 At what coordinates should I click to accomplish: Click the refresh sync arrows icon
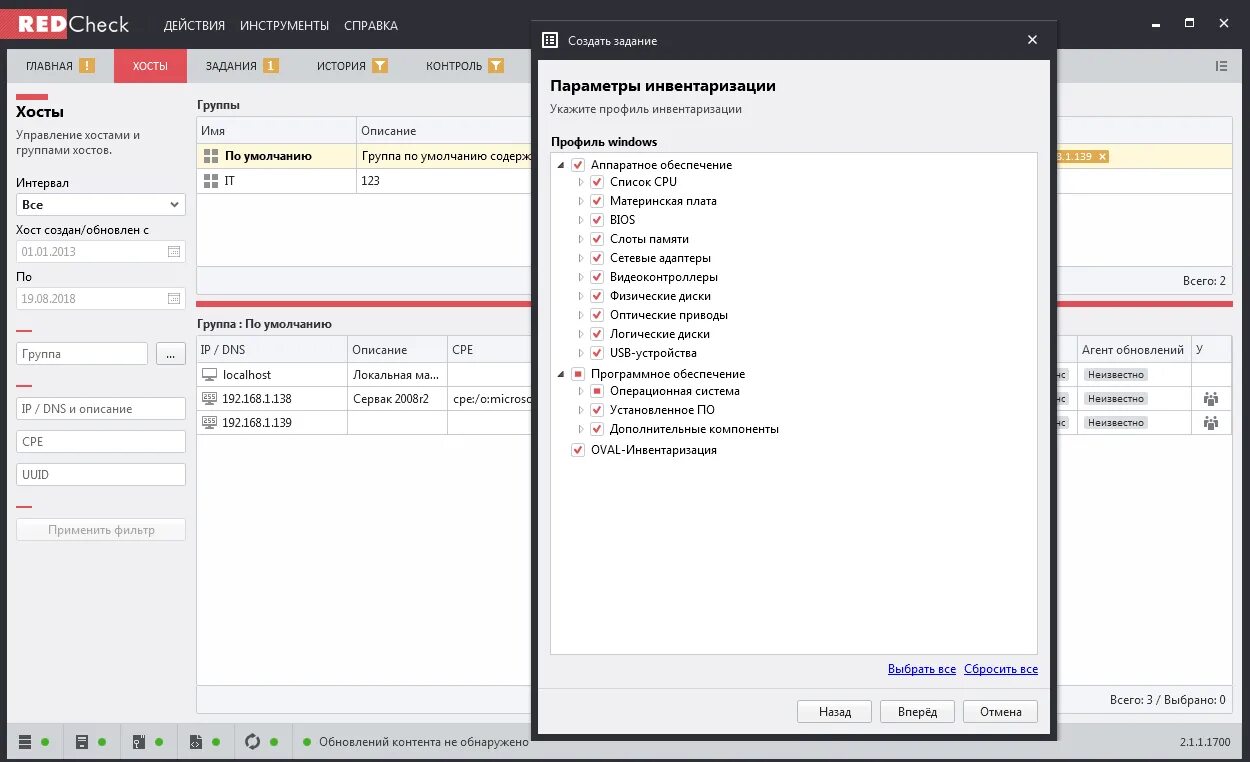click(x=252, y=742)
